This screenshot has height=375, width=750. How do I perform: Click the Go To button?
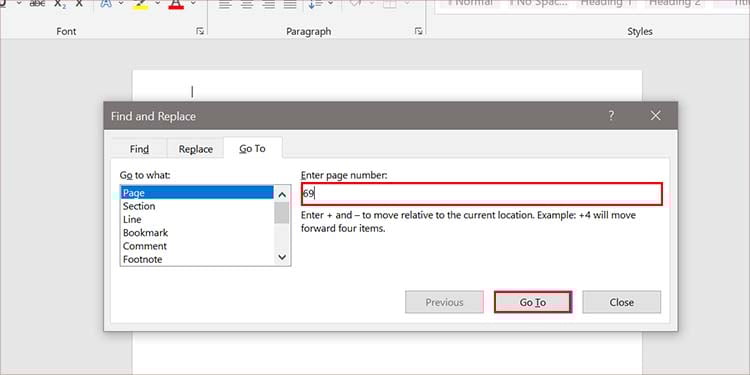(533, 302)
